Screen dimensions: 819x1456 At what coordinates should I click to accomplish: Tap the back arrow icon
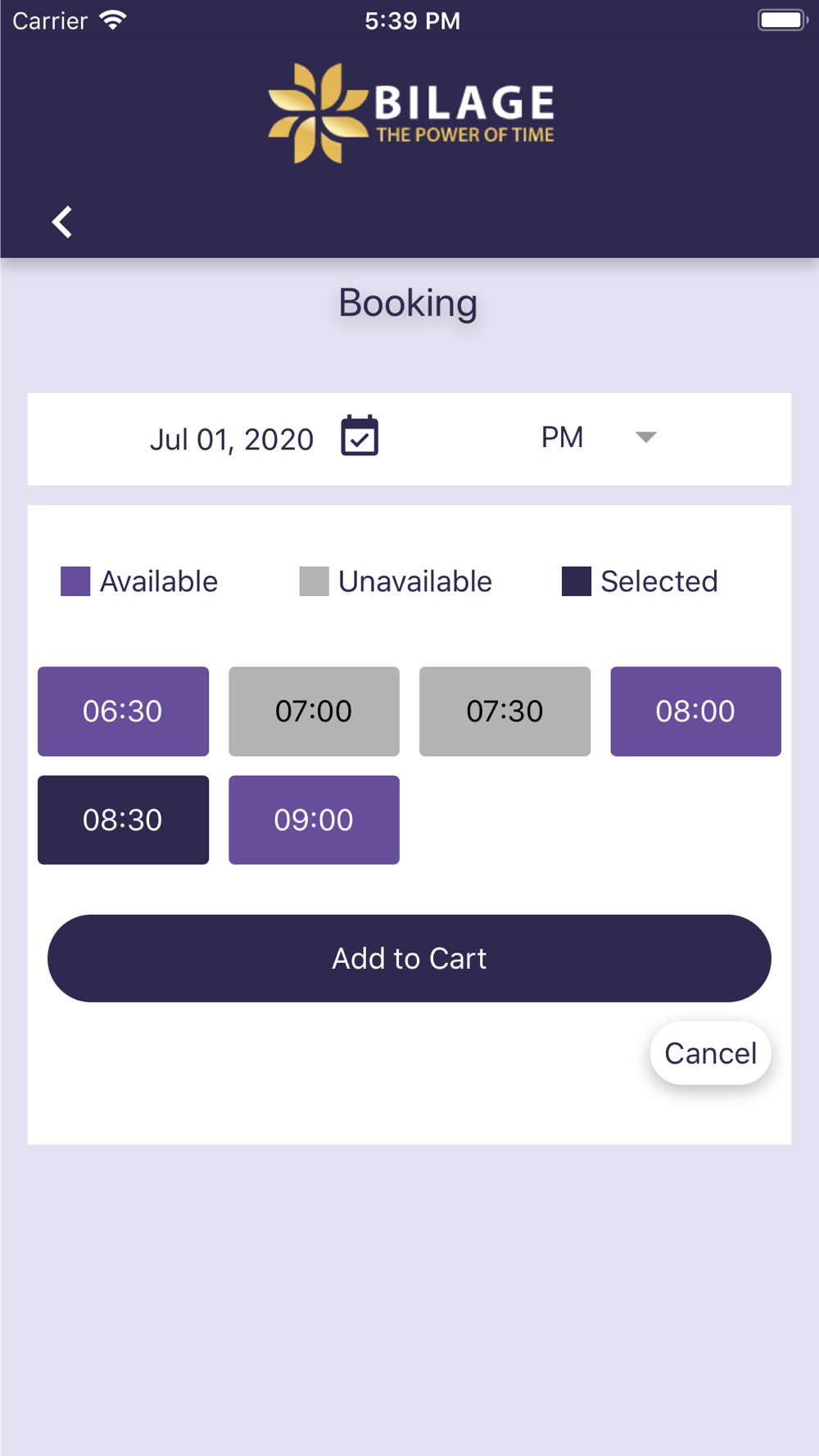point(62,222)
